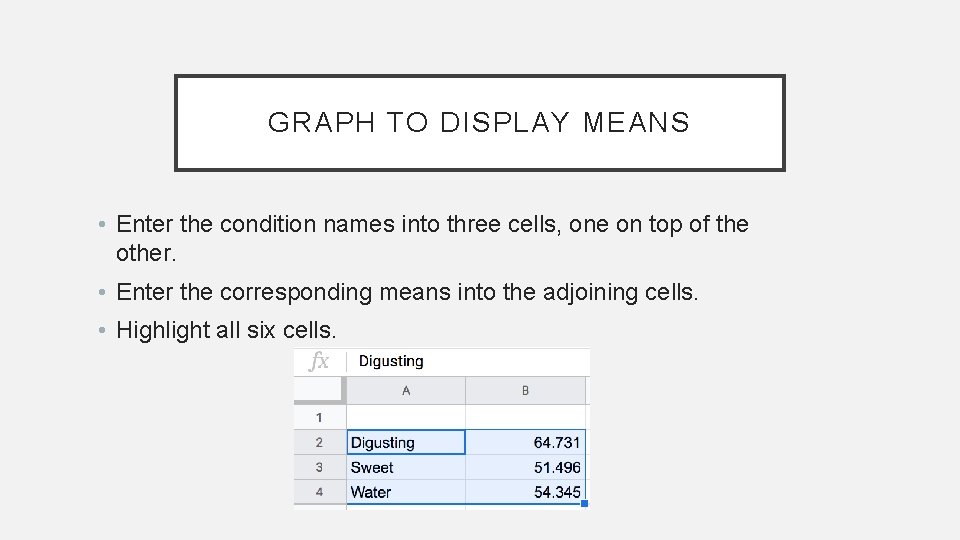Viewport: 960px width, 540px height.
Task: Click the blue fill handle square
Action: click(584, 504)
